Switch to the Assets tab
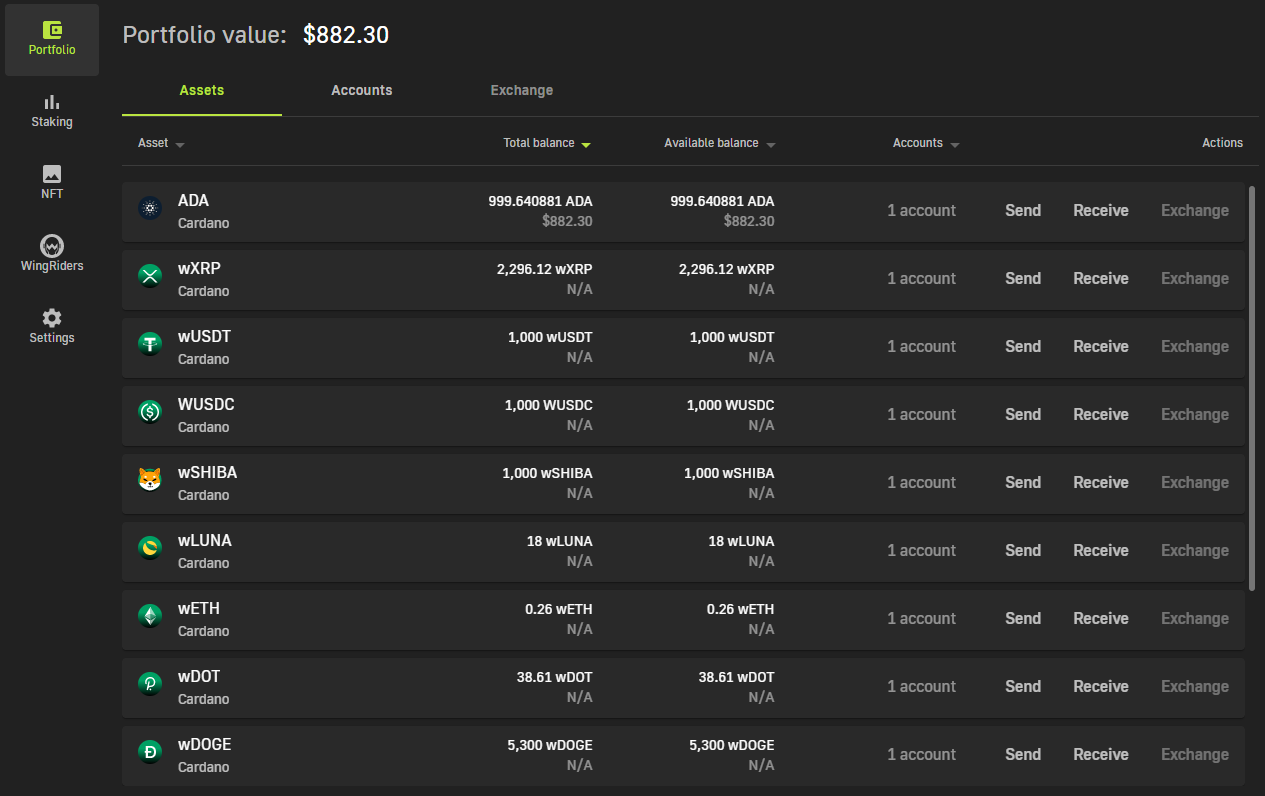Image resolution: width=1265 pixels, height=796 pixels. click(x=202, y=90)
